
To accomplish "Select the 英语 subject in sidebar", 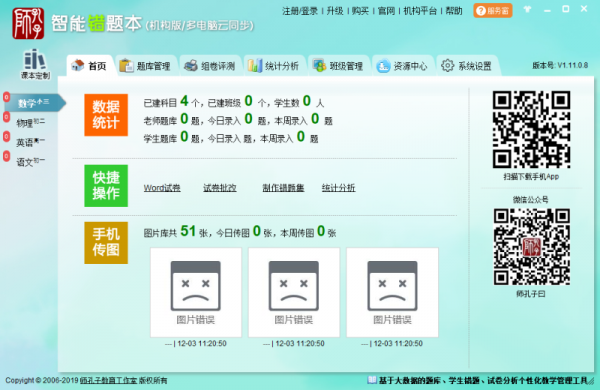I will click(30, 142).
